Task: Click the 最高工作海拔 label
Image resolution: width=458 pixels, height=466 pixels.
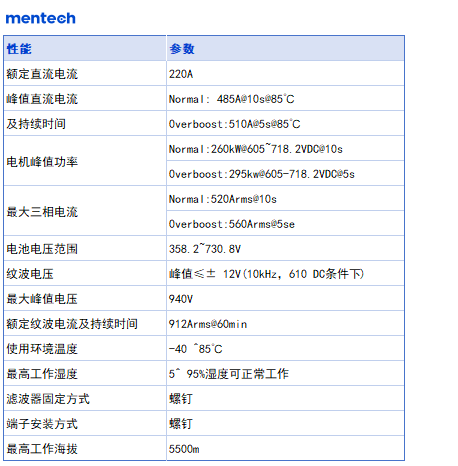Action: [42, 449]
